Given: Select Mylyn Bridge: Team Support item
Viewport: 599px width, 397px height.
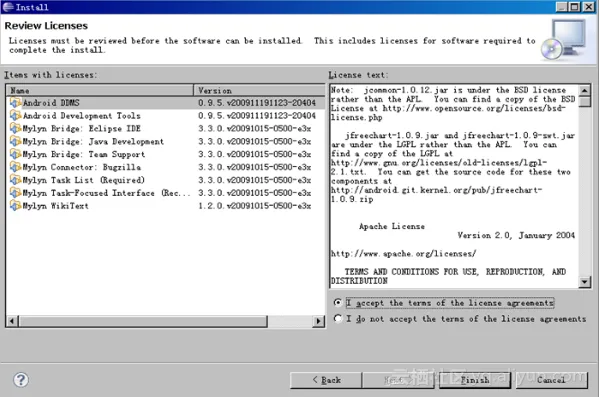Looking at the screenshot, I should pyautogui.click(x=165, y=154).
